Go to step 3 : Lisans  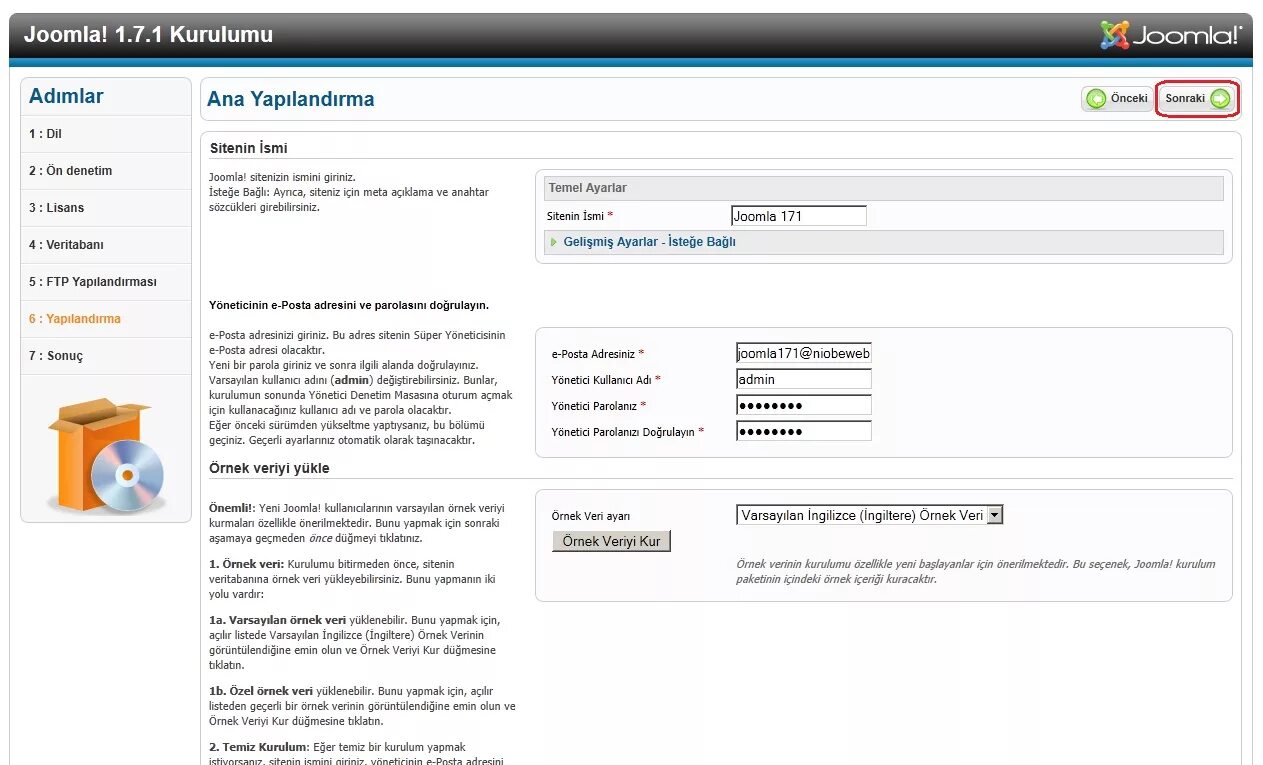pyautogui.click(x=105, y=208)
